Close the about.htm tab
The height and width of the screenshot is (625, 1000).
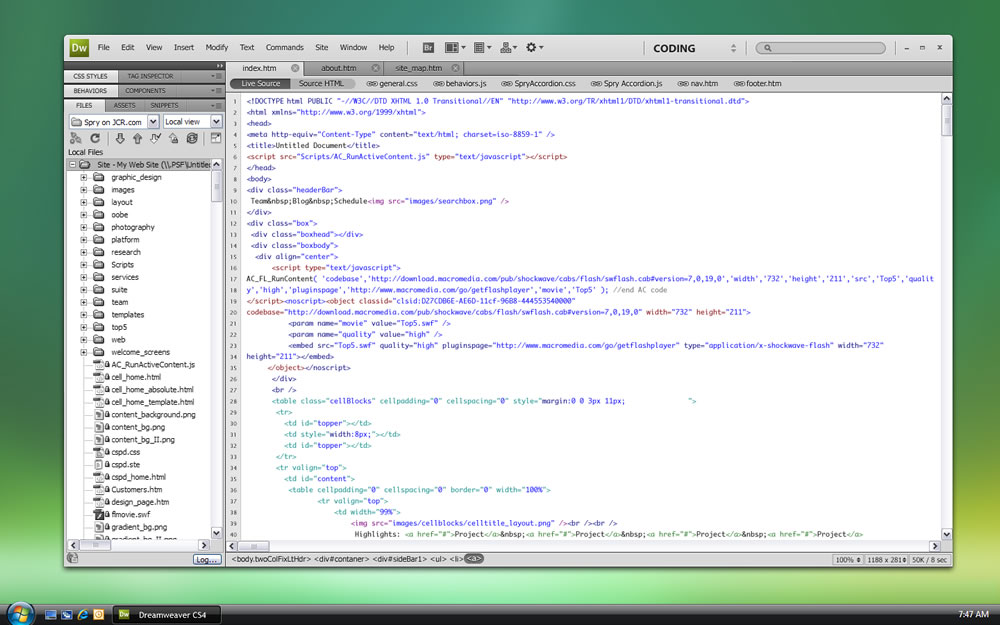[x=376, y=68]
